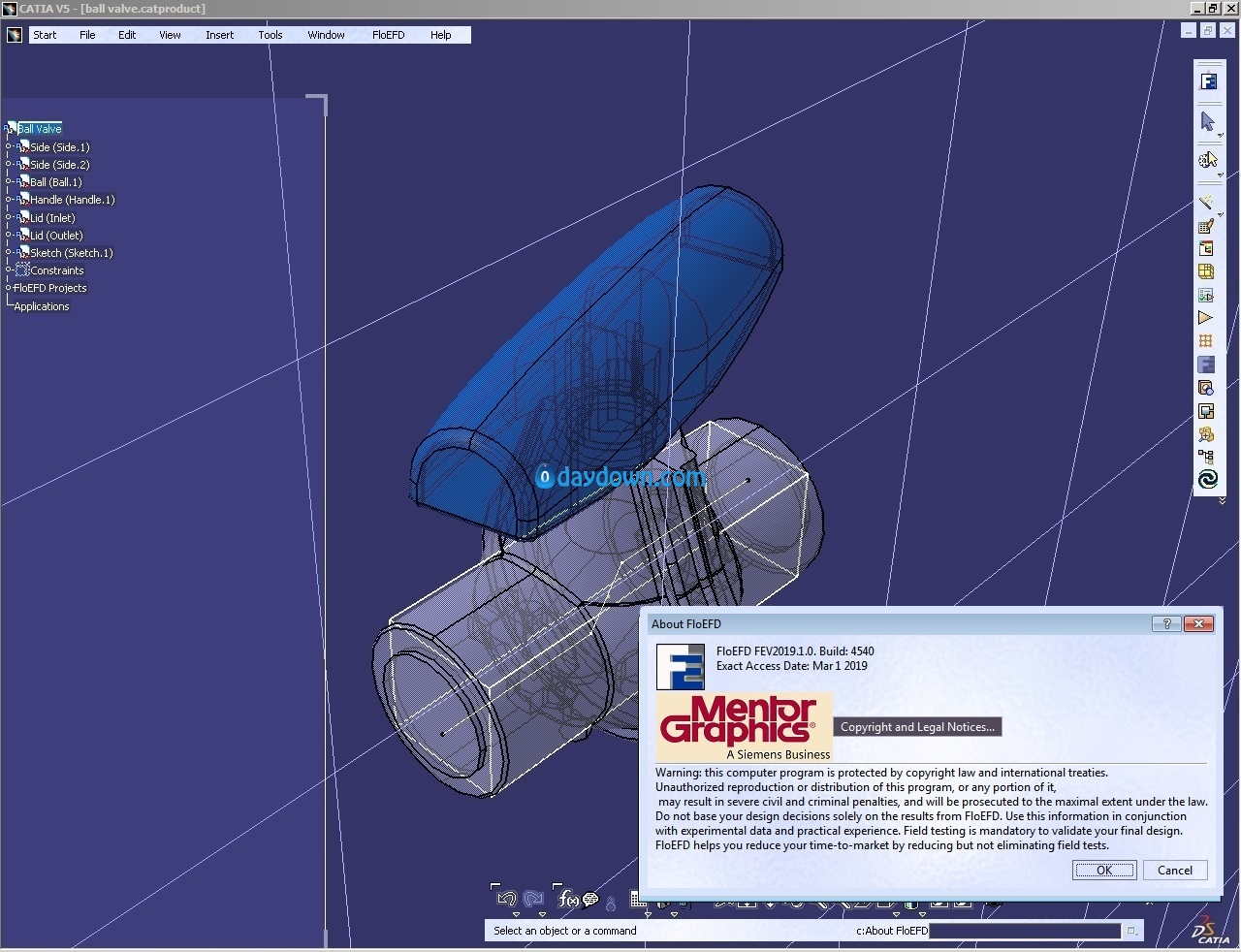This screenshot has width=1241, height=952.
Task: Click the project tree window icon in right toolbar
Action: point(1206,249)
